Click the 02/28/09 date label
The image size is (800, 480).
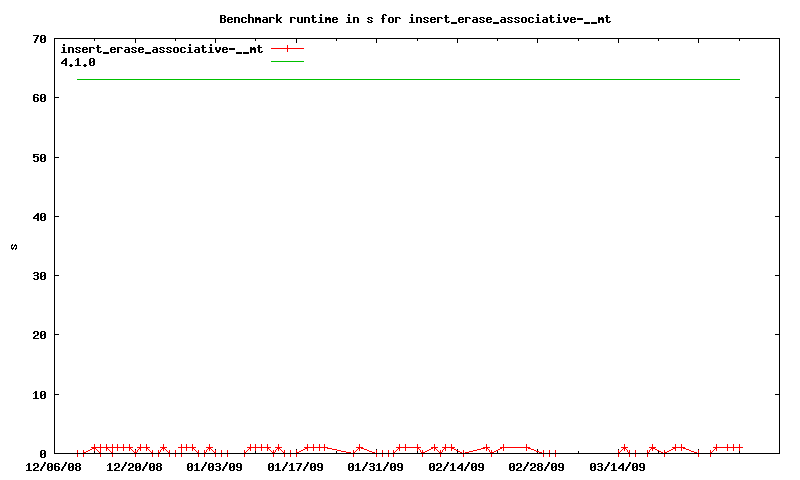coord(537,467)
